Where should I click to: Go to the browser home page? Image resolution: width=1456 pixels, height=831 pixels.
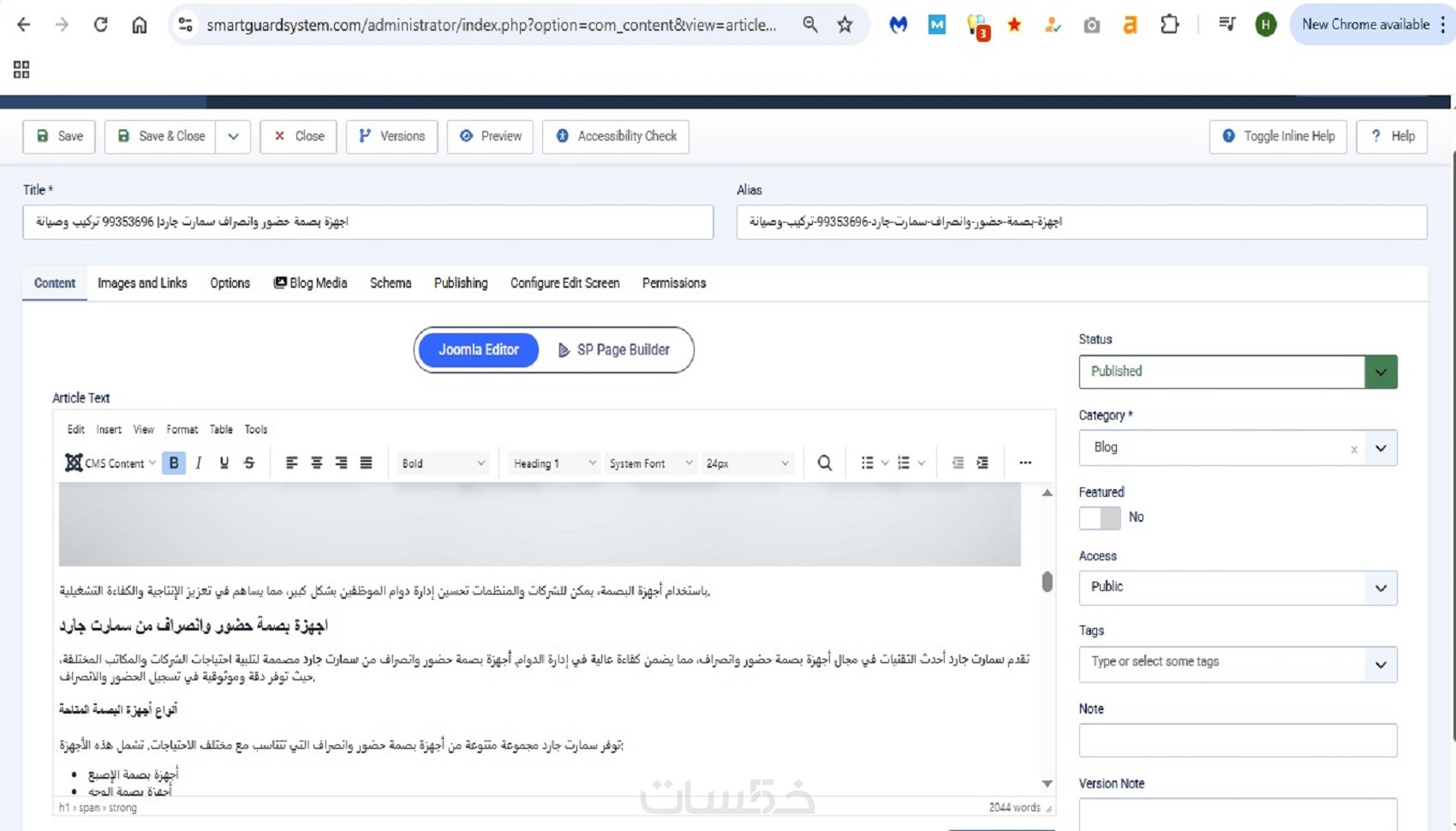point(139,25)
